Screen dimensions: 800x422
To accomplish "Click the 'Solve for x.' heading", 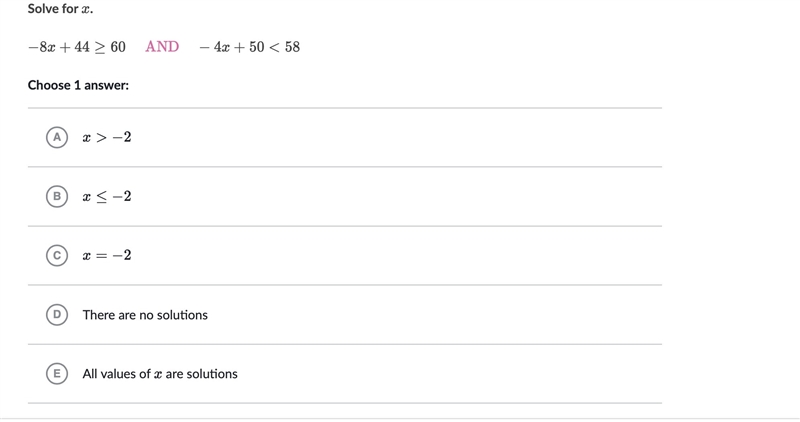I will (x=60, y=9).
